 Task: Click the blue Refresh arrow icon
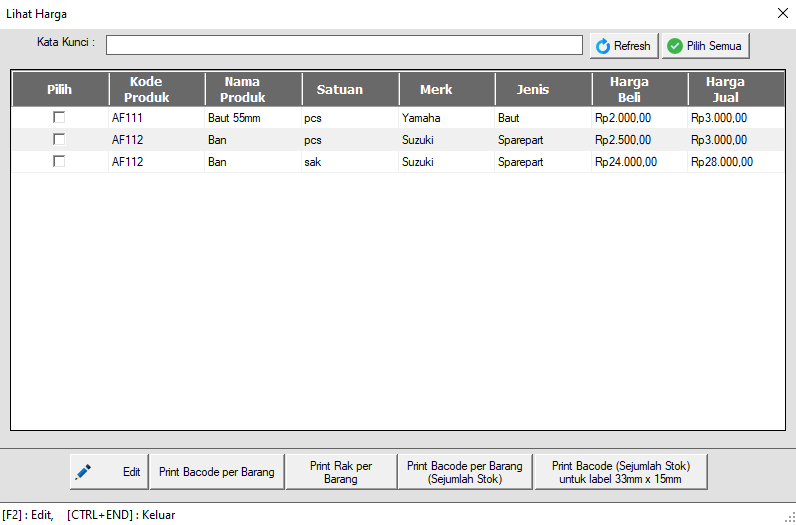[x=603, y=46]
